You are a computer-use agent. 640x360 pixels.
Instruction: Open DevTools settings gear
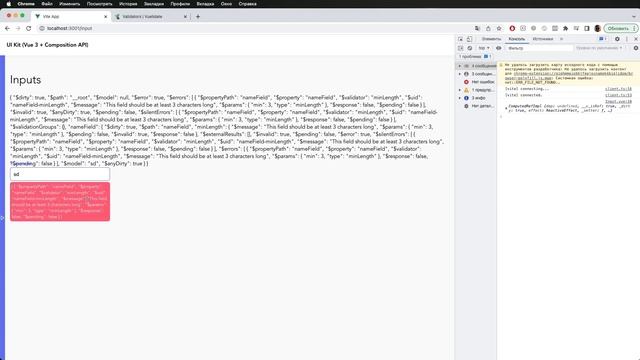pos(617,39)
